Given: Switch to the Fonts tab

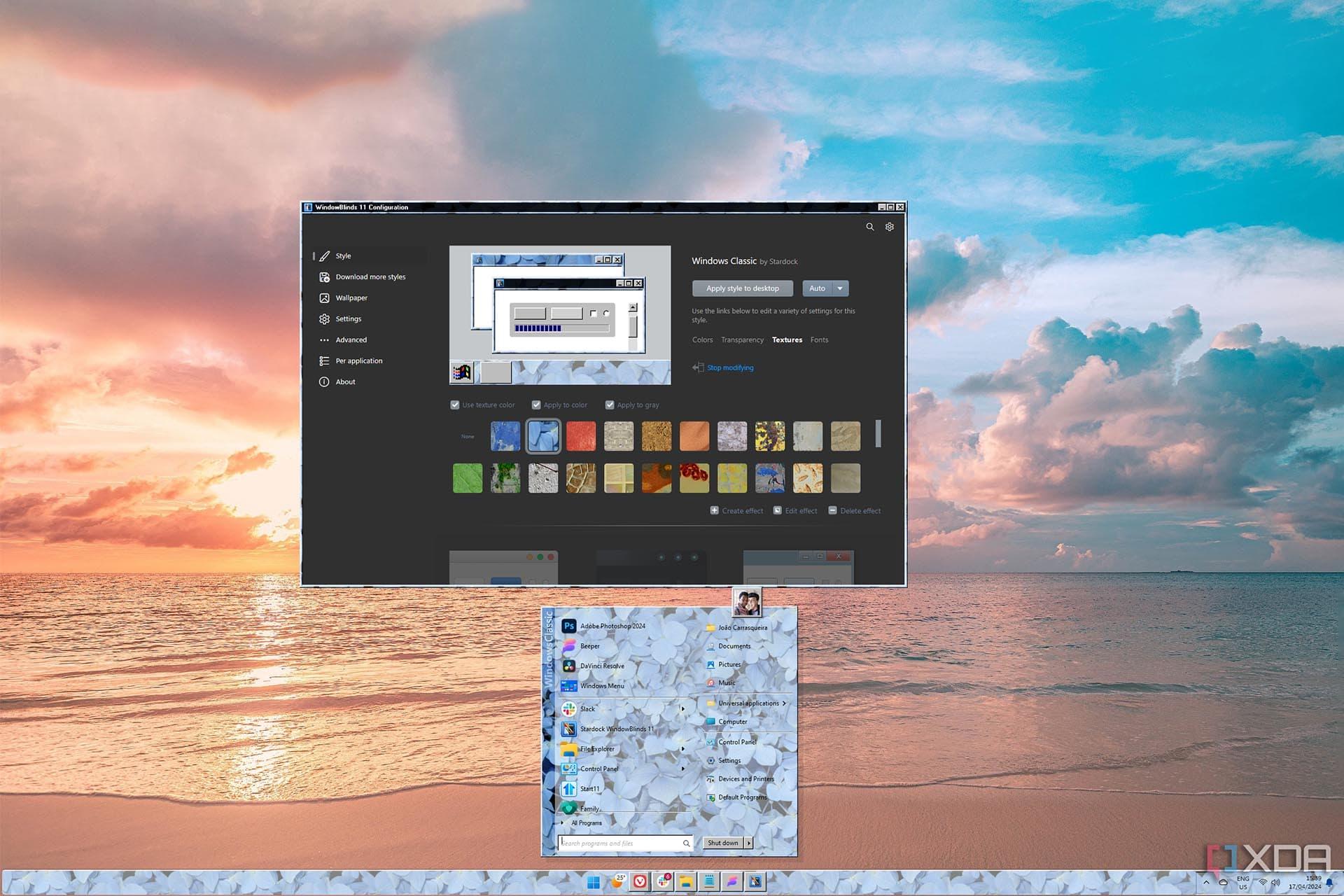Looking at the screenshot, I should pyautogui.click(x=819, y=340).
